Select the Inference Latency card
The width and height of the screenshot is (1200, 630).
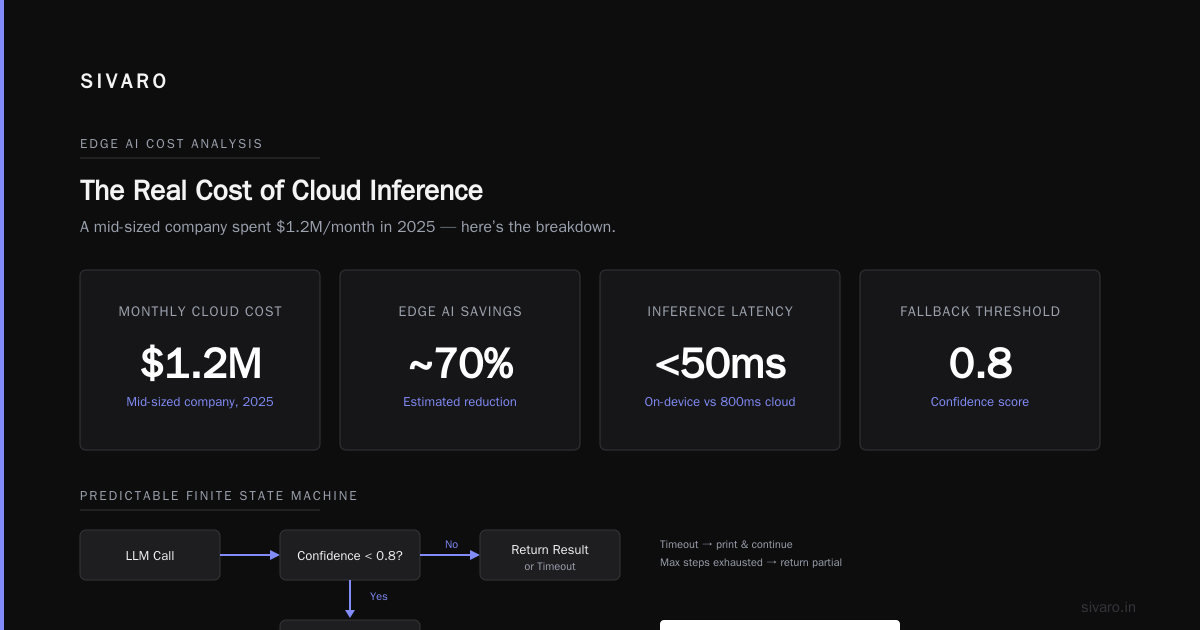720,360
